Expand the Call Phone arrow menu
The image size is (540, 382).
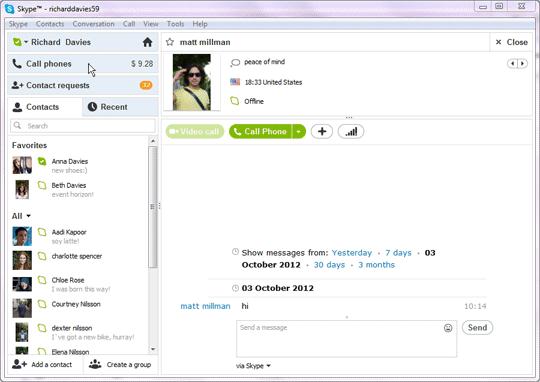coord(299,131)
